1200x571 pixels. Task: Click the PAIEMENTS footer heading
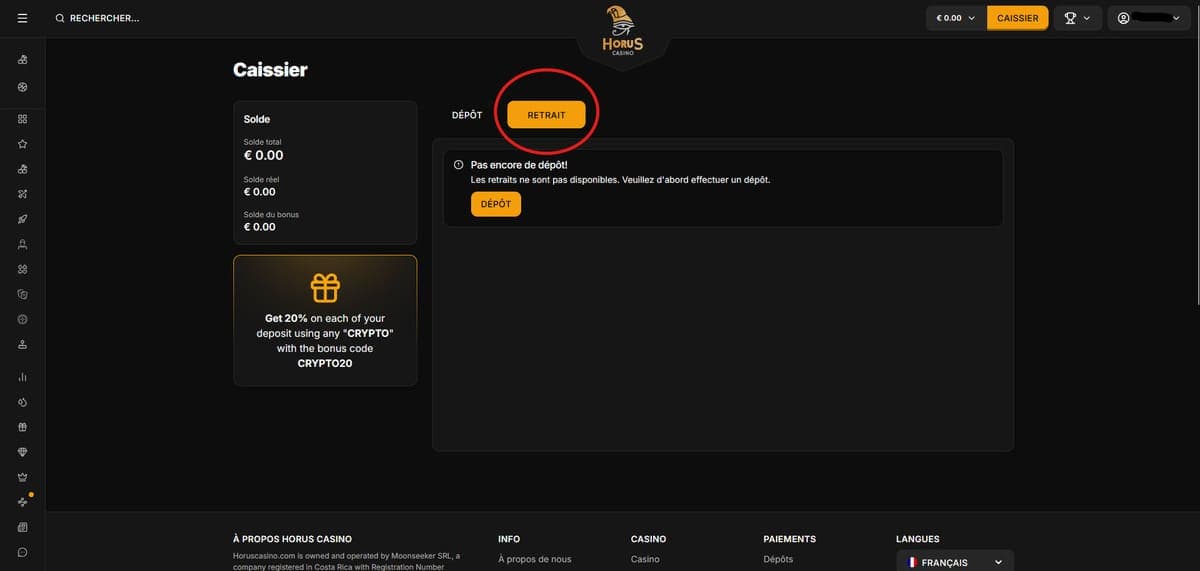pos(790,539)
